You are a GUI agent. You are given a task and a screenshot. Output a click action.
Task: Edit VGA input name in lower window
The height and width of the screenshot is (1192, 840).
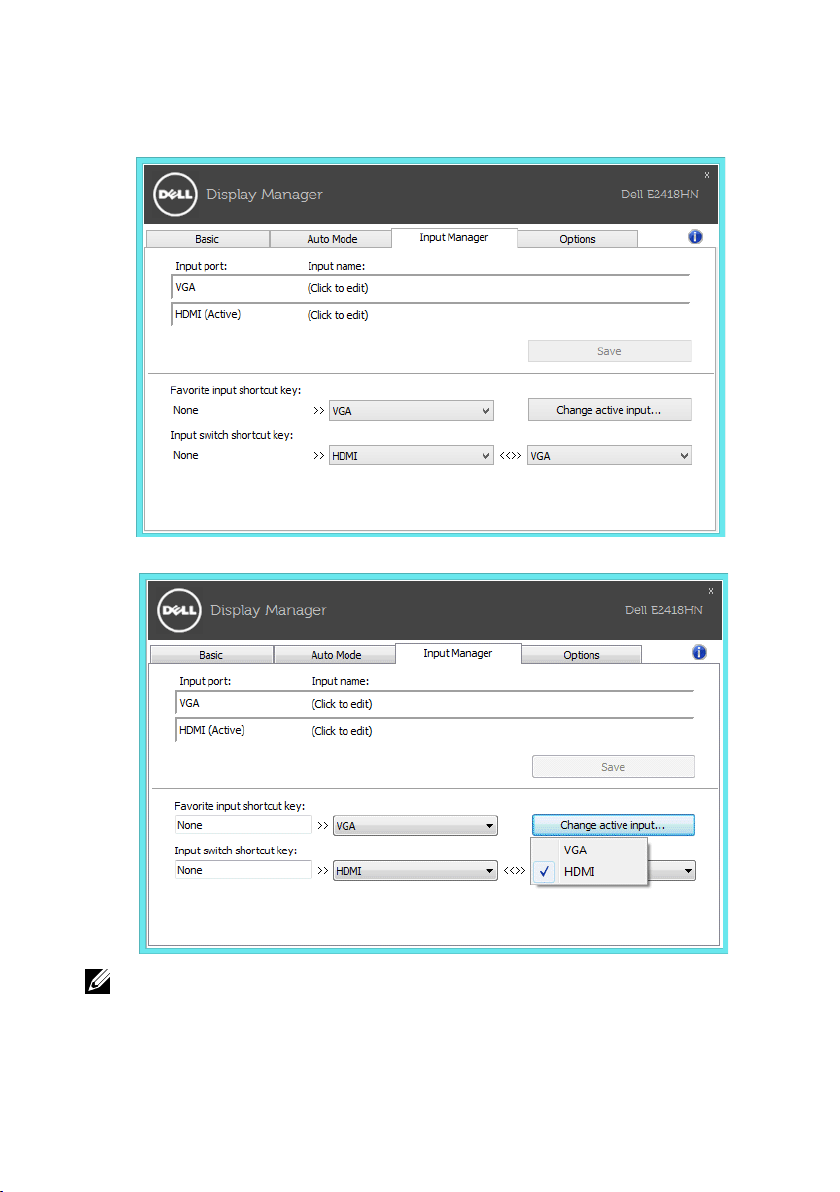342,704
